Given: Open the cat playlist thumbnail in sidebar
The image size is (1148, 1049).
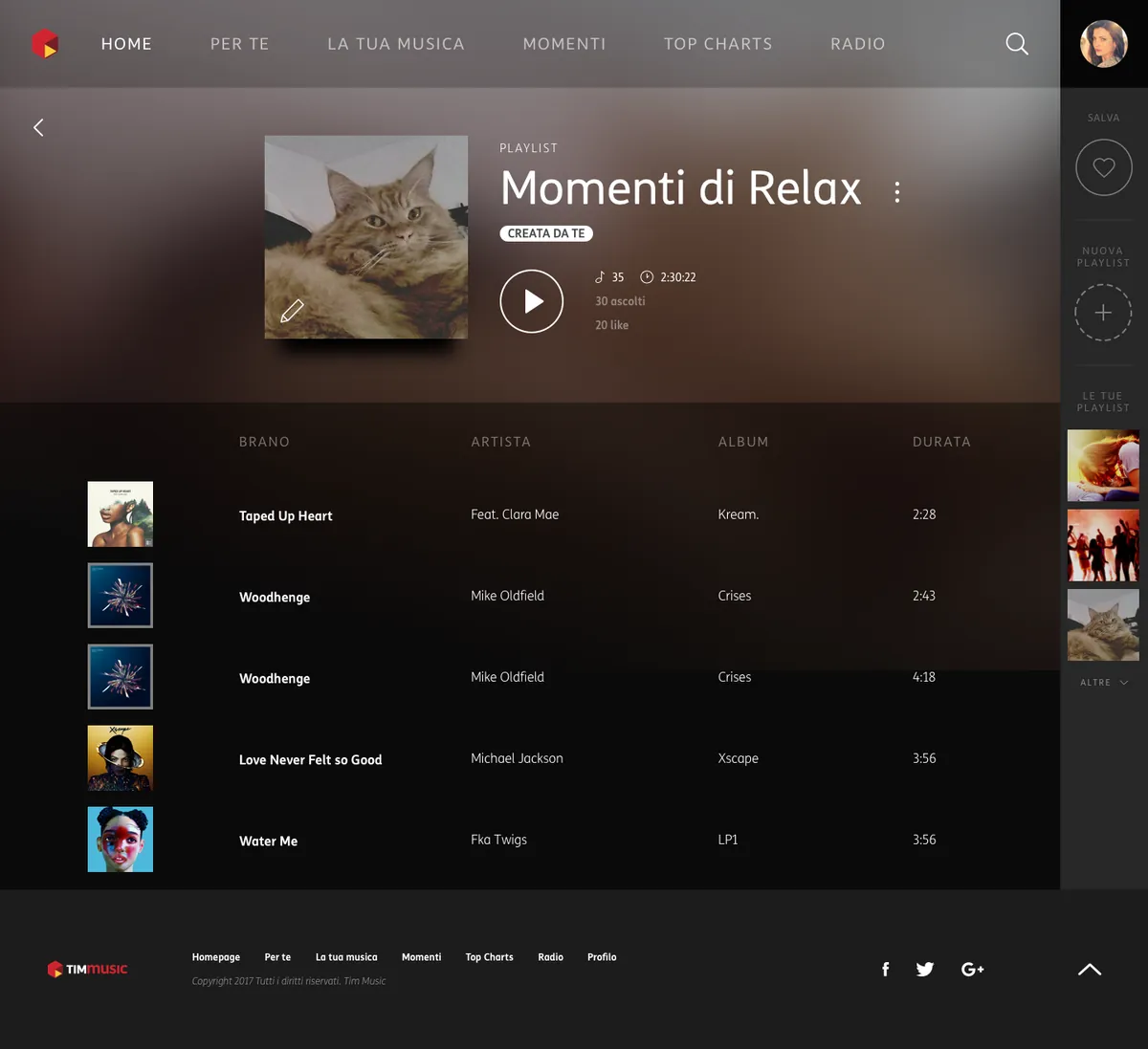Looking at the screenshot, I should [1103, 625].
